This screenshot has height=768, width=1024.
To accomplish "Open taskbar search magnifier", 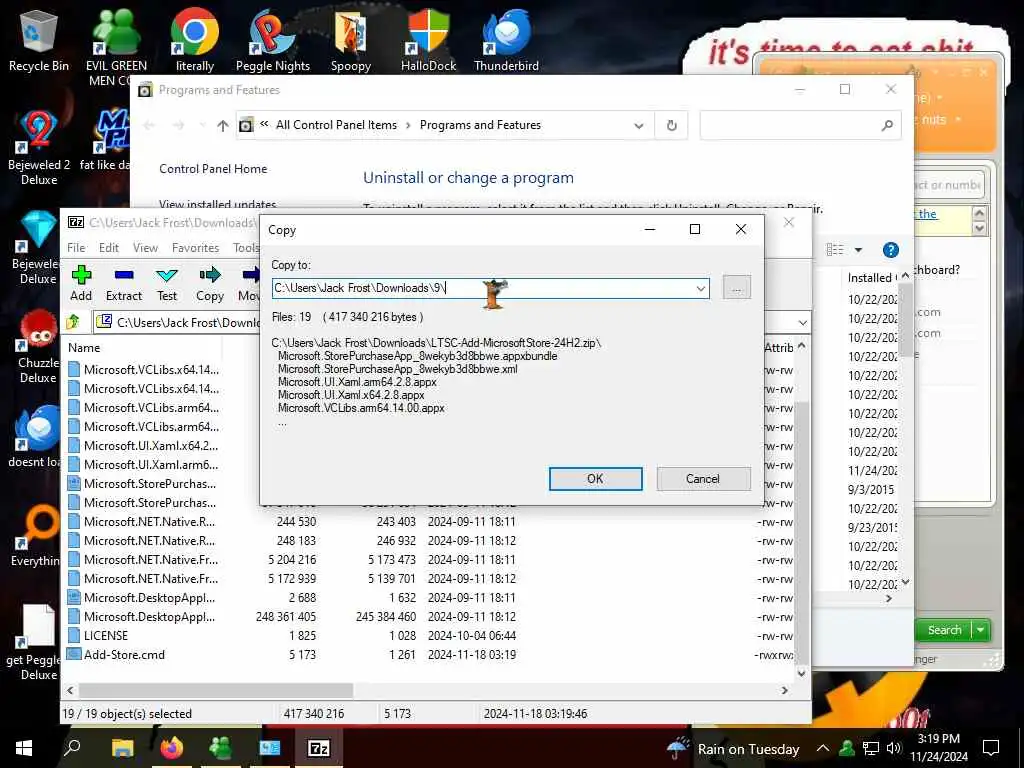I will pyautogui.click(x=72, y=748).
